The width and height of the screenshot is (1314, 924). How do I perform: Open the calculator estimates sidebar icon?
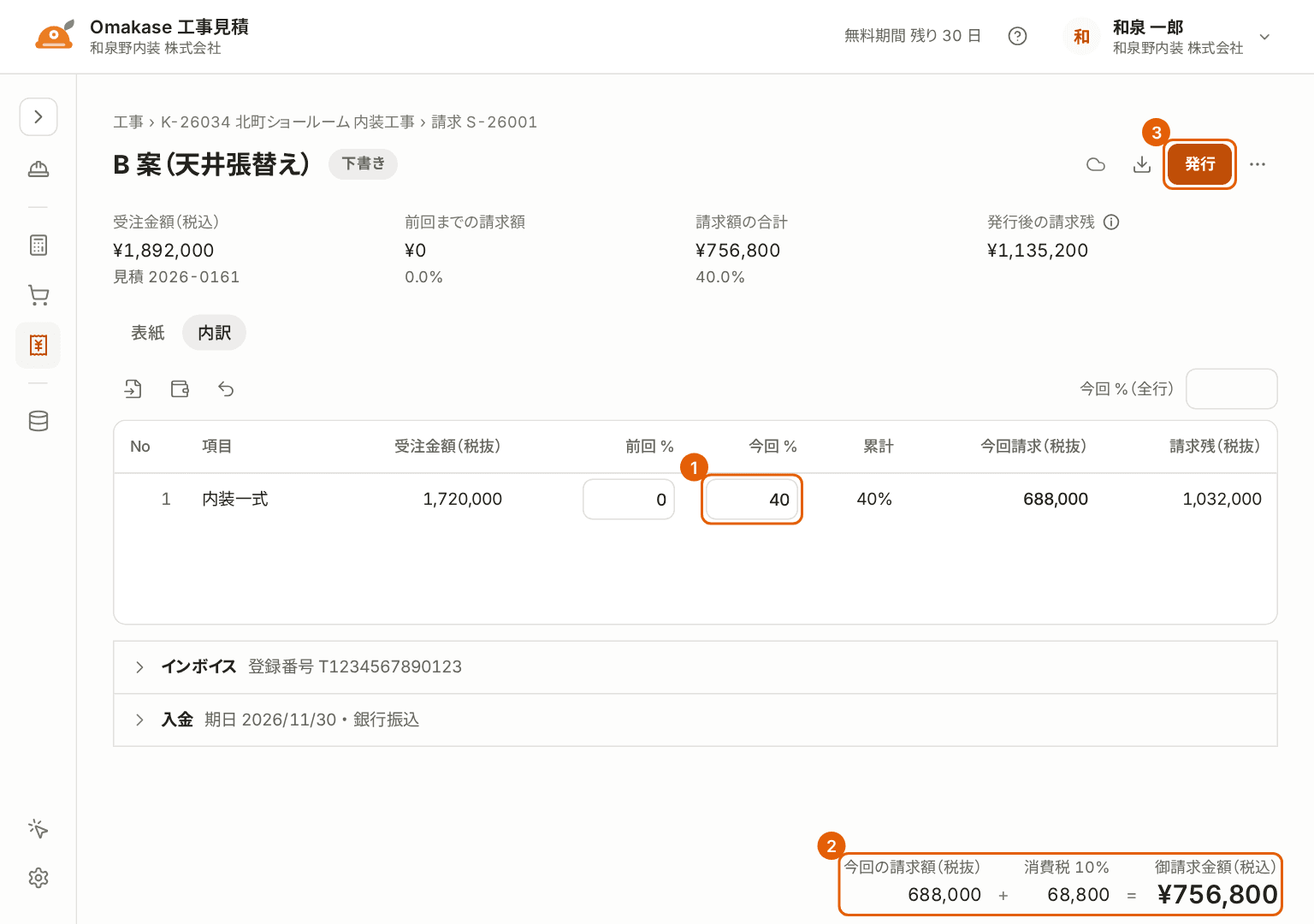(38, 246)
